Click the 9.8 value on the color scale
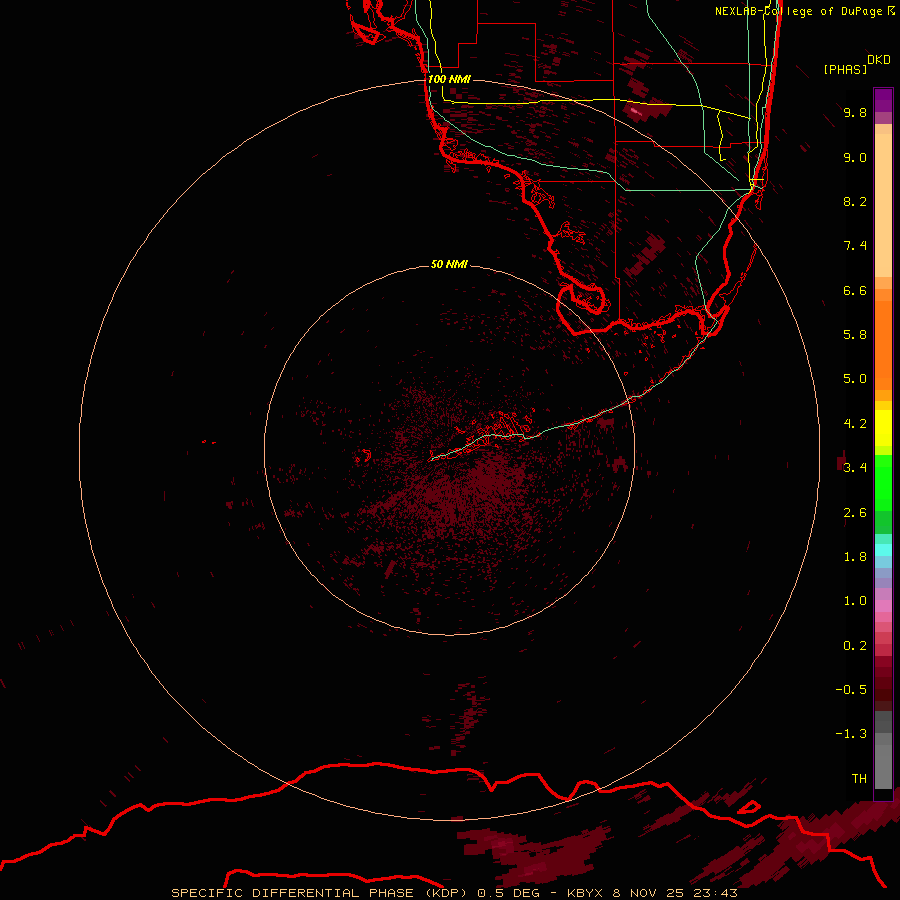The image size is (900, 900). click(855, 112)
